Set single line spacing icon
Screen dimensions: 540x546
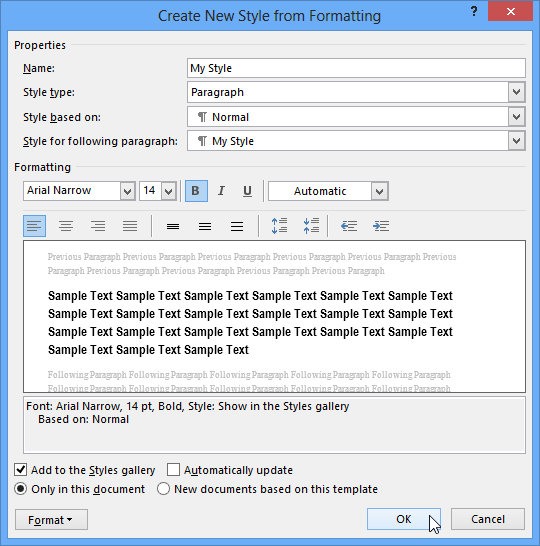click(173, 227)
